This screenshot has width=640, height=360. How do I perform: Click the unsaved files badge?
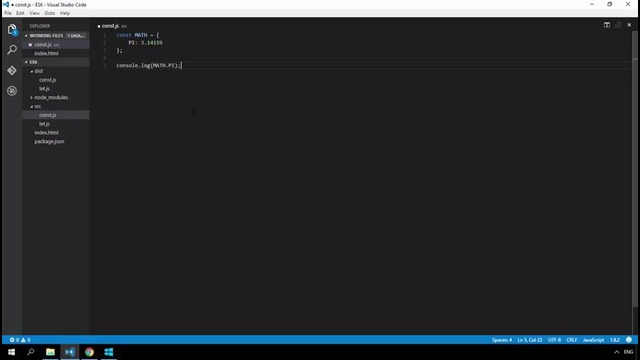pyautogui.click(x=76, y=36)
